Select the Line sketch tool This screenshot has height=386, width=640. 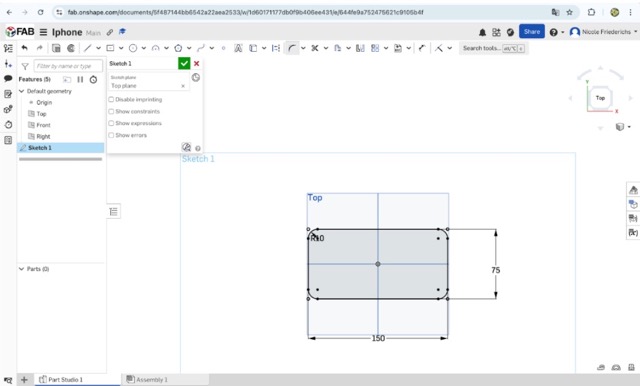click(x=87, y=48)
